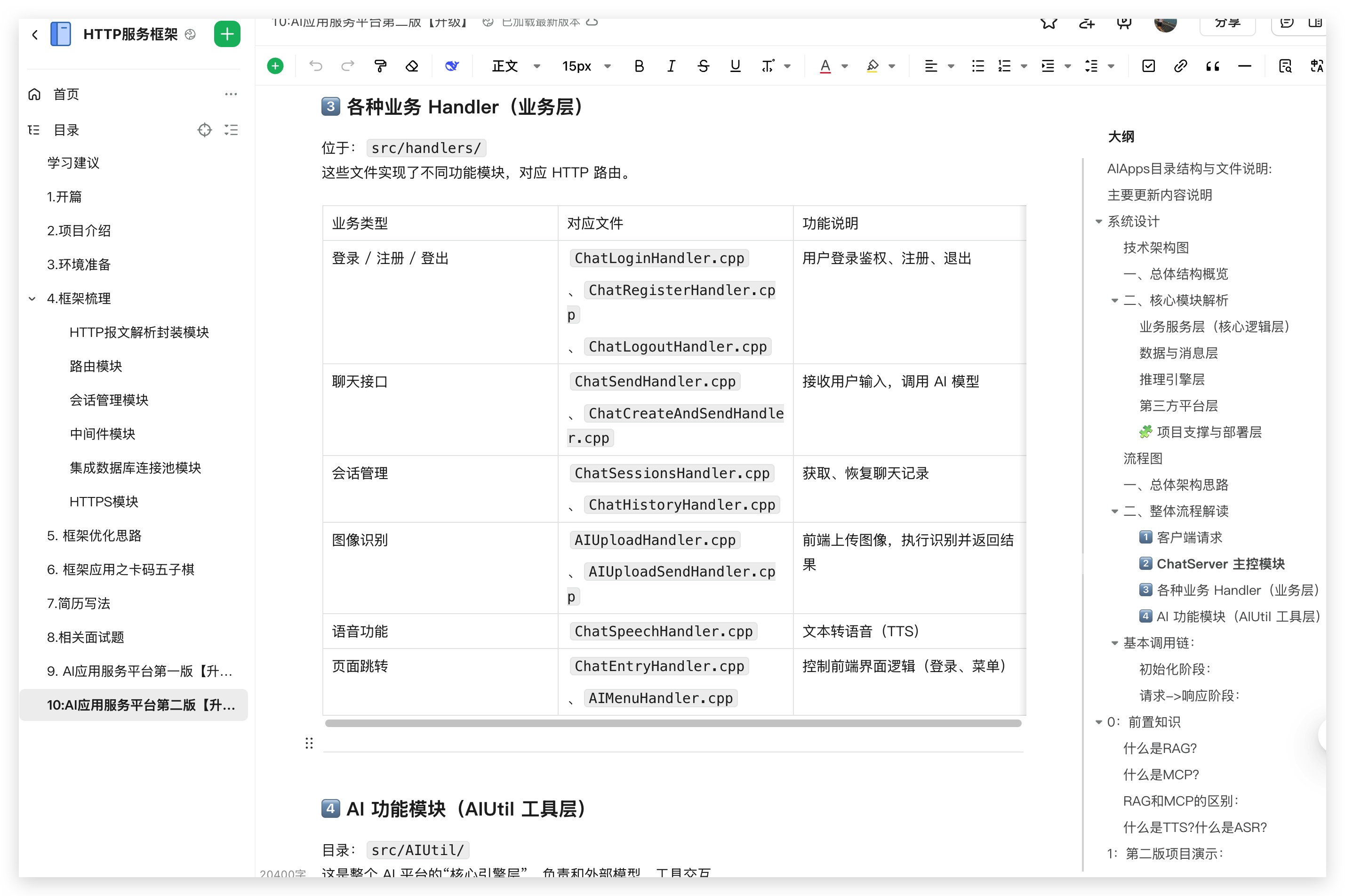The width and height of the screenshot is (1345, 896).
Task: Click the locate current document target icon
Action: (x=204, y=130)
